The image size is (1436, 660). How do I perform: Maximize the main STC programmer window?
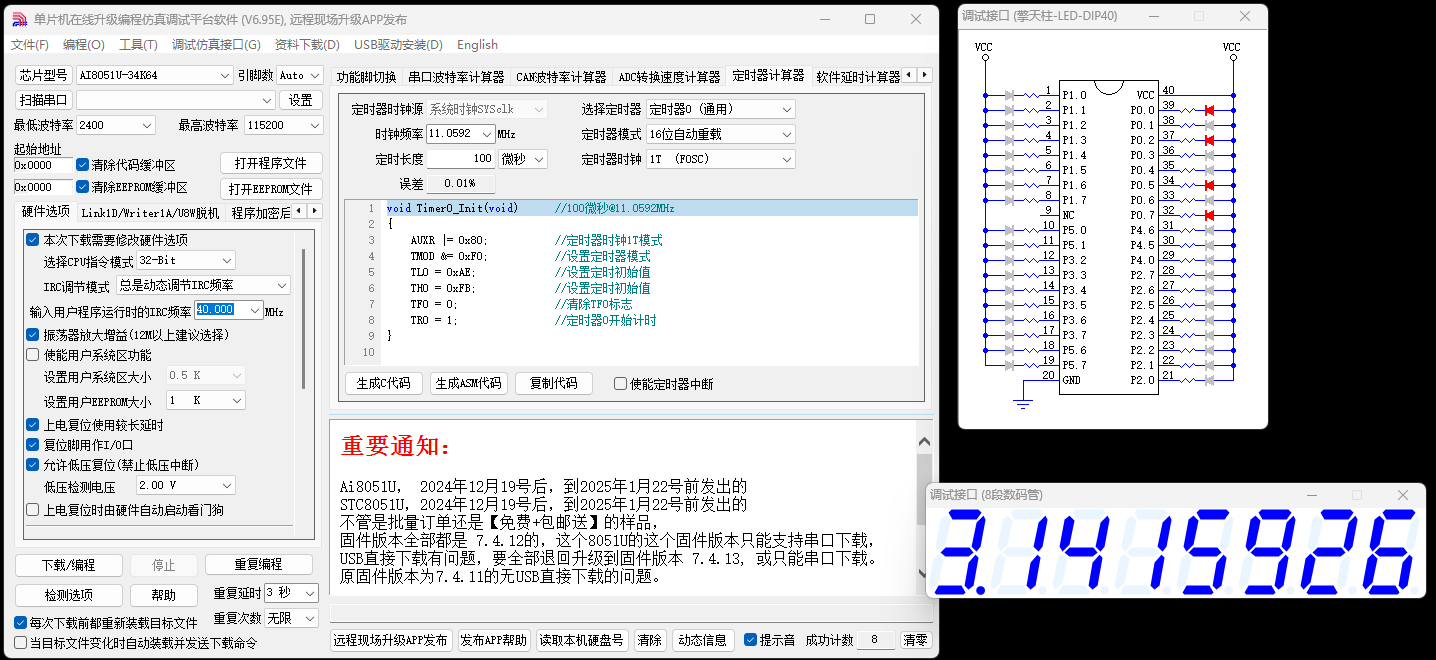tap(870, 19)
